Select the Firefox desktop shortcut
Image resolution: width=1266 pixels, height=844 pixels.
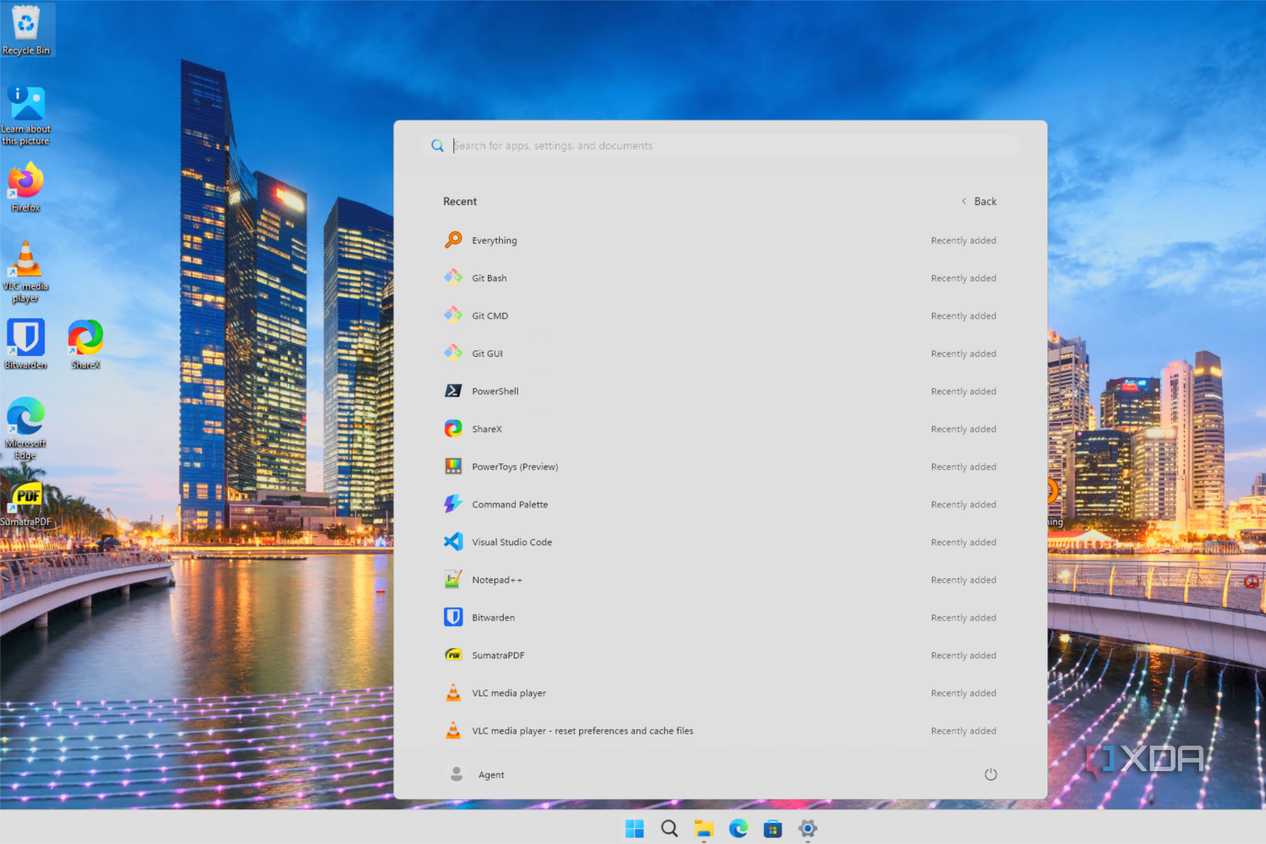pos(26,187)
